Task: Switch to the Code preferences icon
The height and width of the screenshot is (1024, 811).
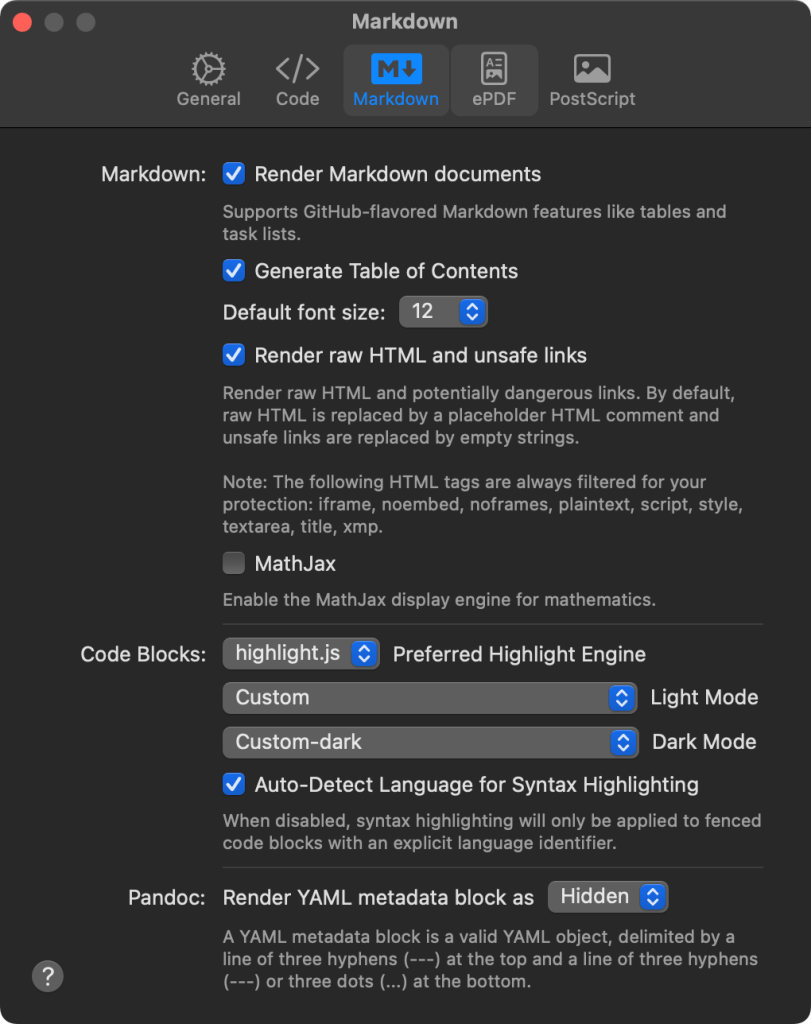Action: tap(297, 69)
